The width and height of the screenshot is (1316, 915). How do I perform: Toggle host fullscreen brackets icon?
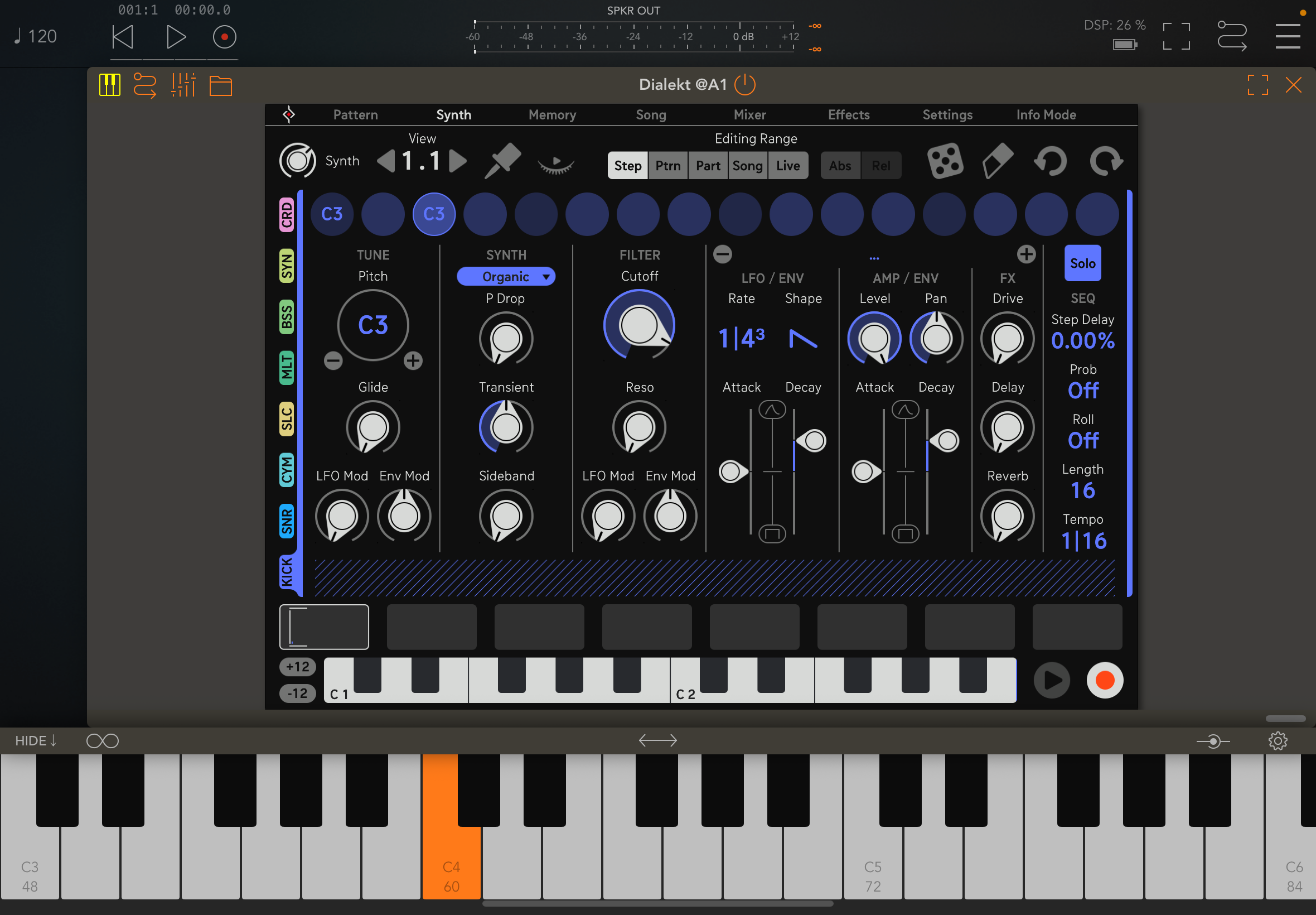click(1176, 36)
